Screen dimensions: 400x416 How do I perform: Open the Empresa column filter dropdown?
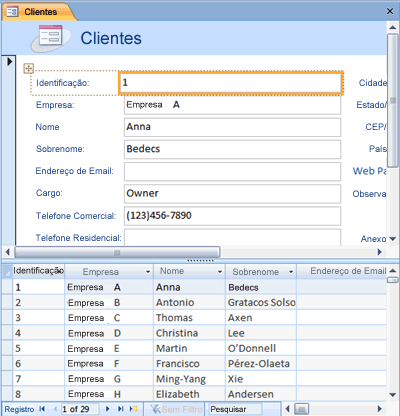(148, 272)
